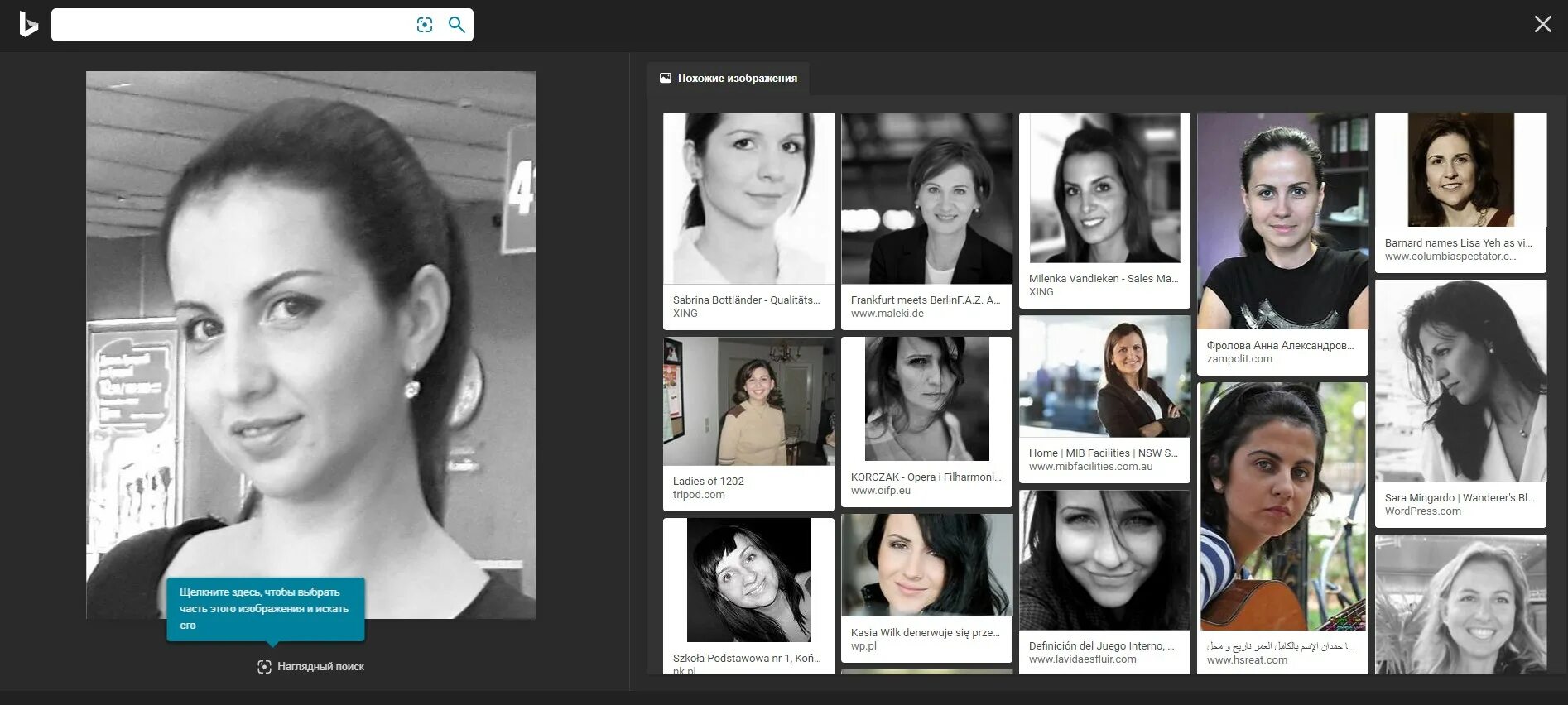
Task: Click zampolit.com source text
Action: coord(1239,358)
